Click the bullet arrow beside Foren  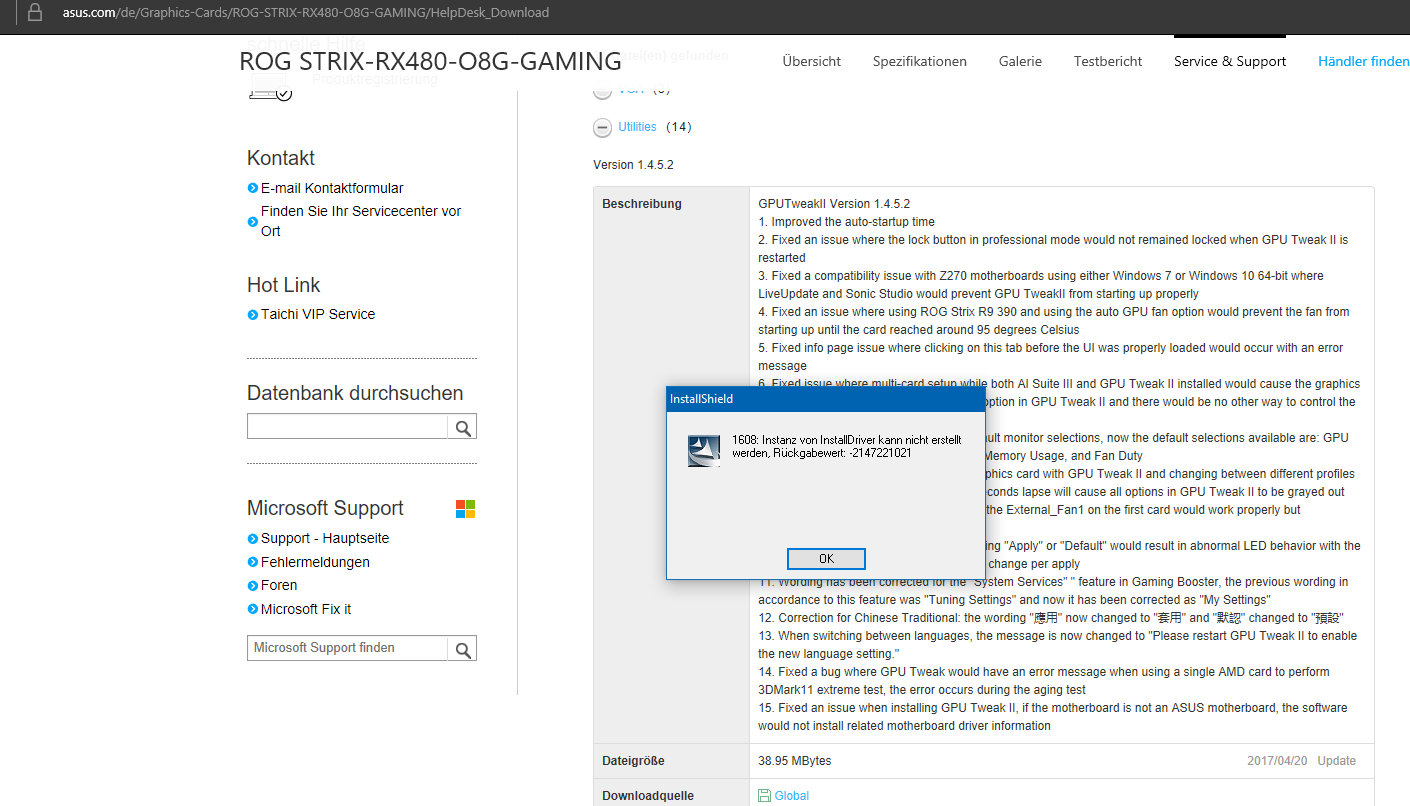tap(253, 585)
